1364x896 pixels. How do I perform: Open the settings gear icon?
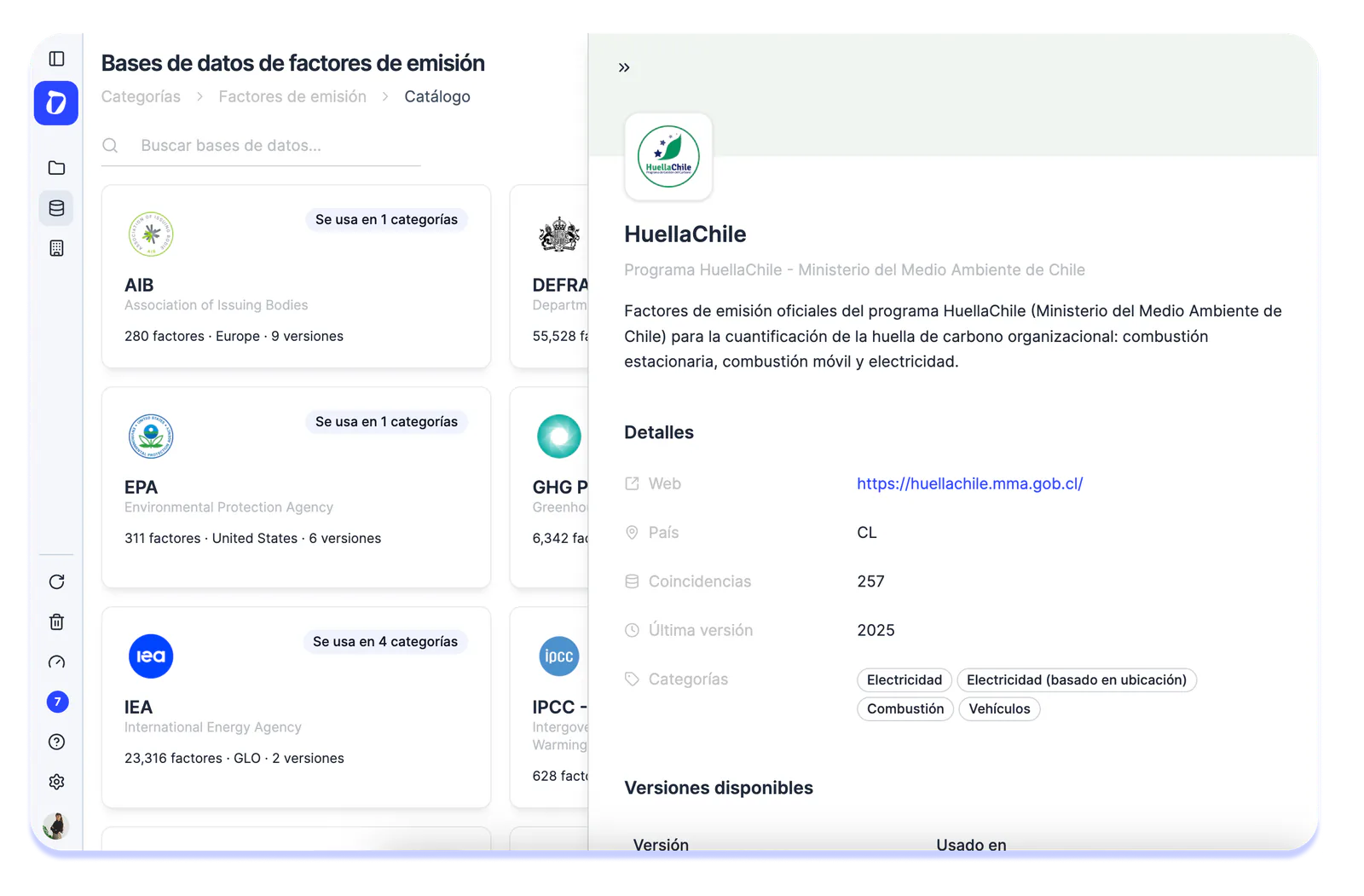tap(56, 782)
